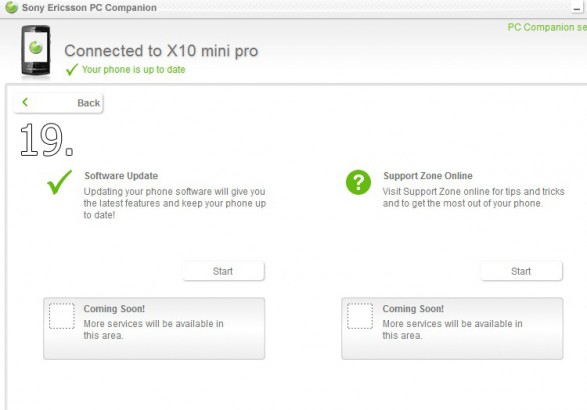The width and height of the screenshot is (587, 410).
Task: Click the Back button
Action: [58, 103]
